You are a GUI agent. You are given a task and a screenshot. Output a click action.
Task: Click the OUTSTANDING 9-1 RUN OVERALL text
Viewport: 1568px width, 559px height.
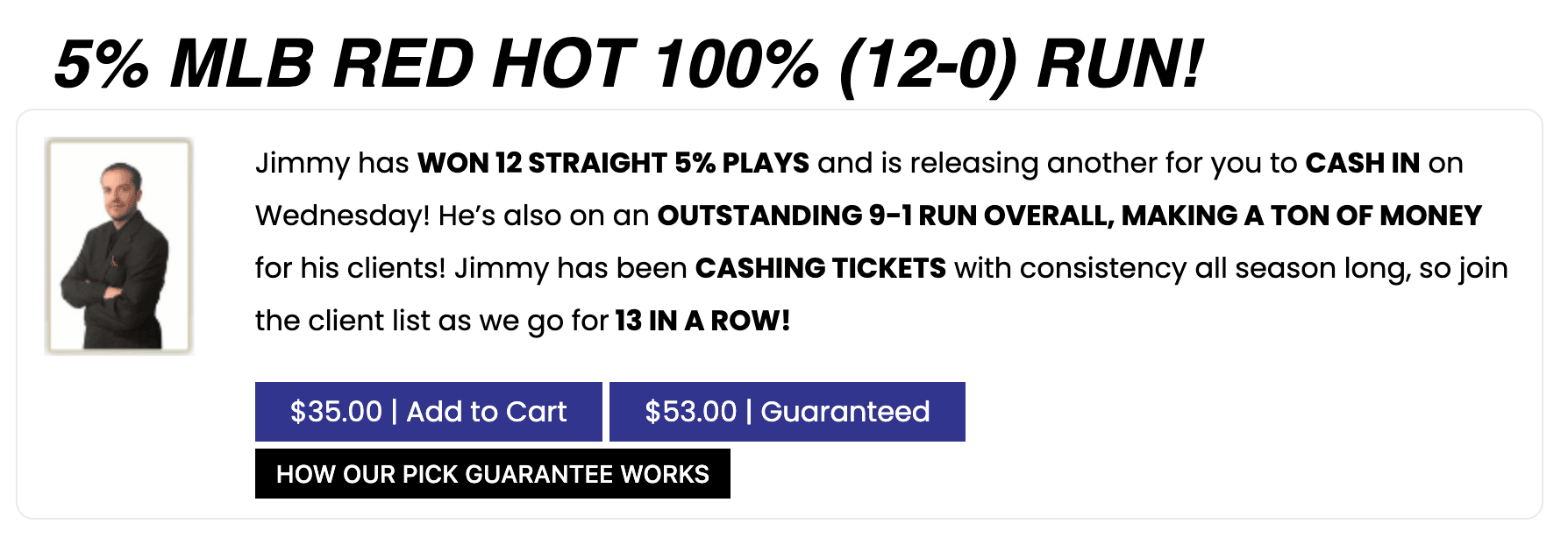(886, 216)
